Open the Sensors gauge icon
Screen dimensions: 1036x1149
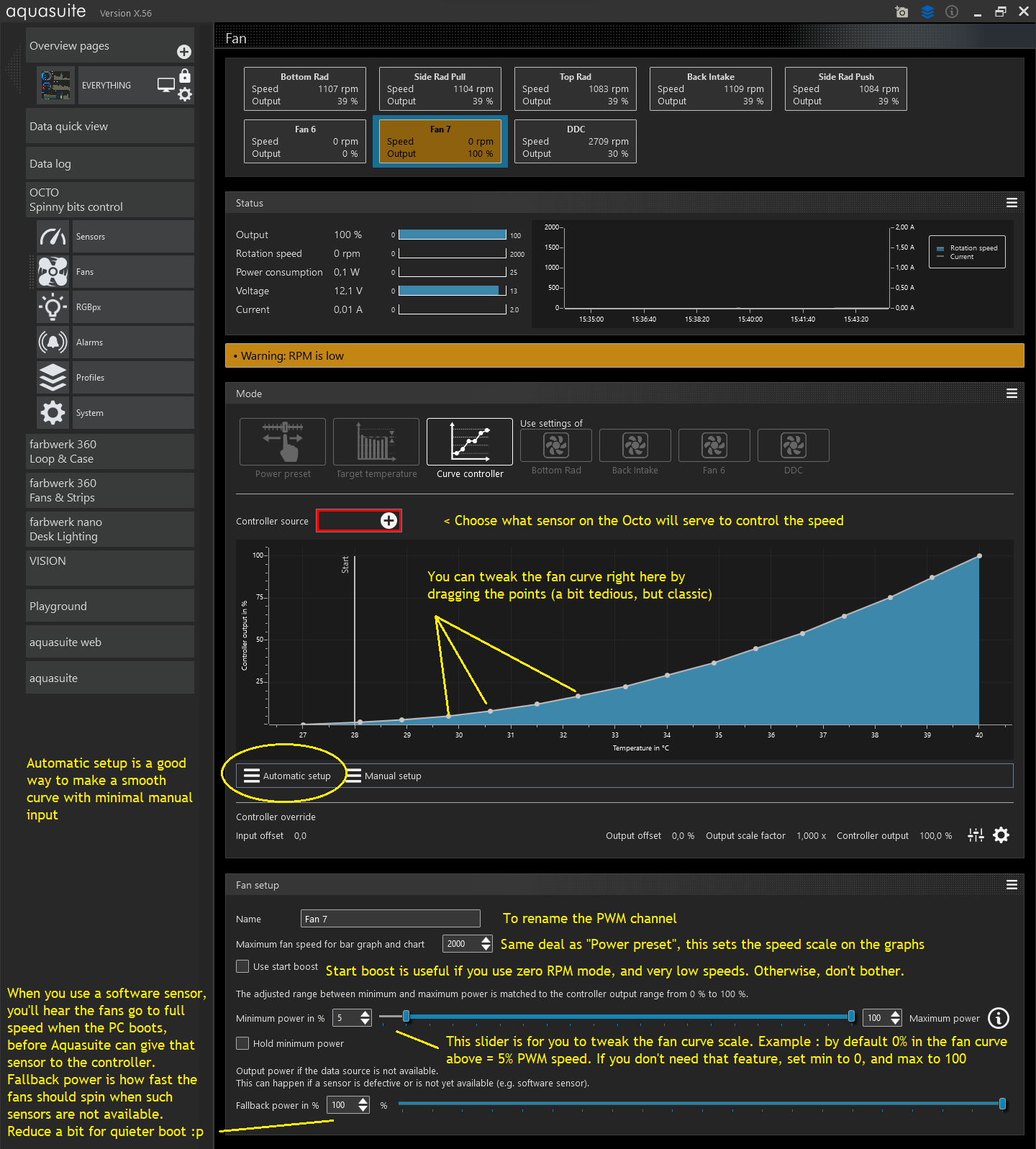(53, 236)
